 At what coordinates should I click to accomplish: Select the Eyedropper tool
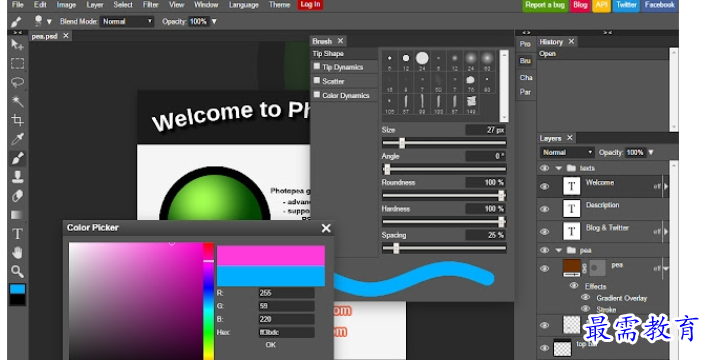18,139
